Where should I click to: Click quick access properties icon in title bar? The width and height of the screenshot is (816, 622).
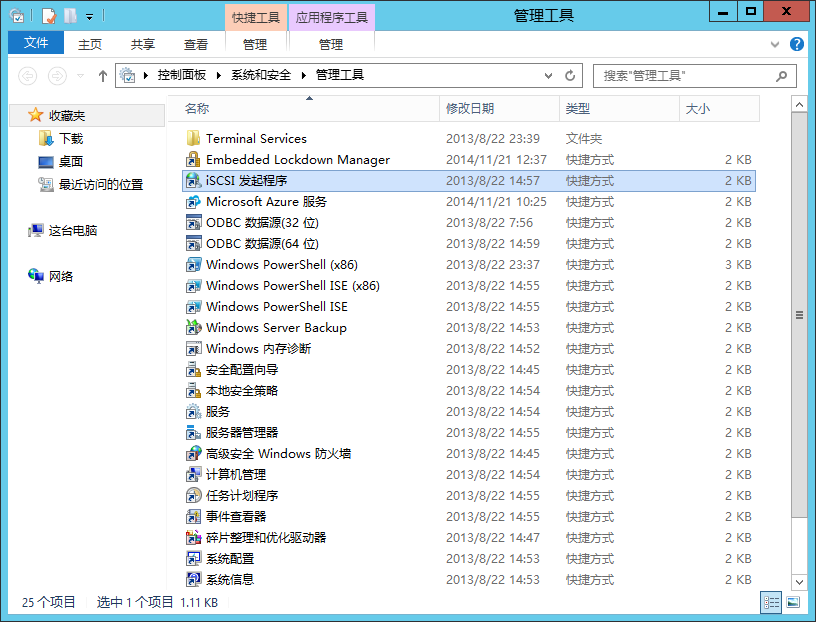pos(48,16)
